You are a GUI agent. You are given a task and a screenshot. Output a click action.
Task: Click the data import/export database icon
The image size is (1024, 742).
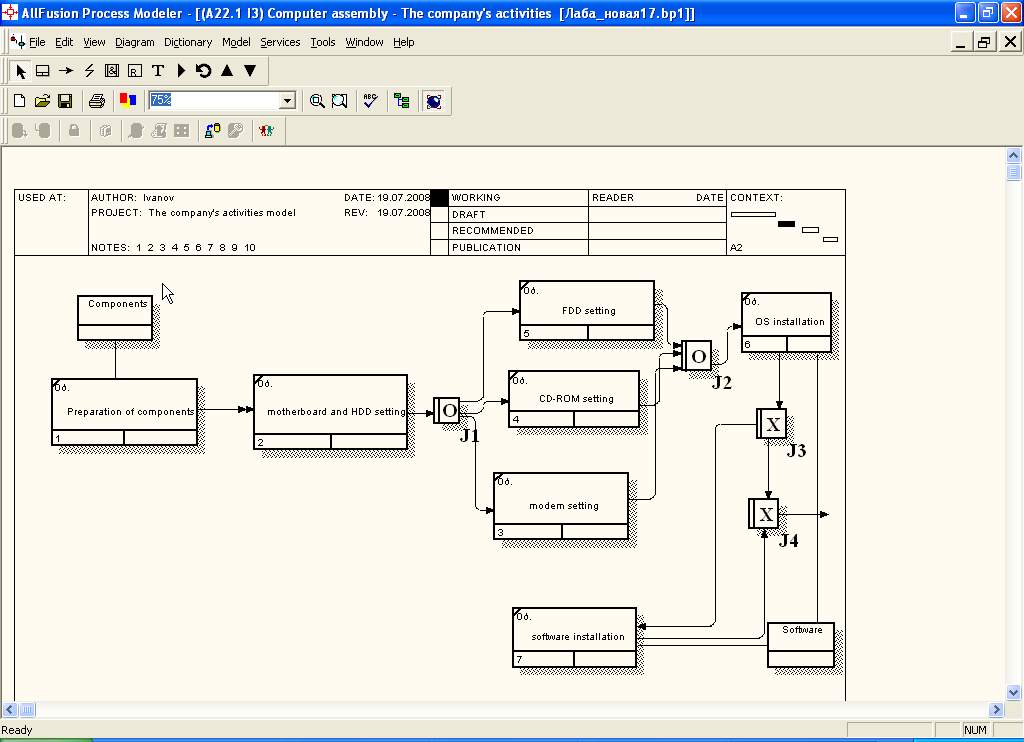click(212, 131)
